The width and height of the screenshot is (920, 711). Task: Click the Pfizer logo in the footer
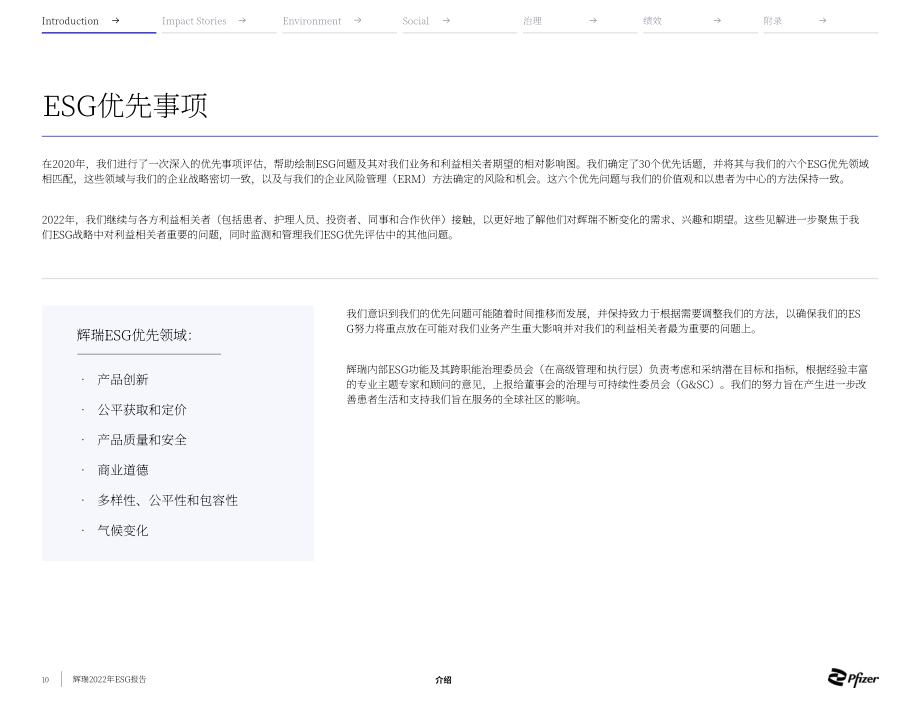[853, 678]
